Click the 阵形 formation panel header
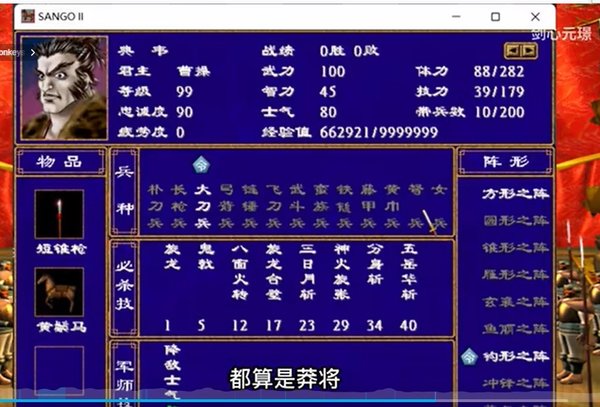The height and width of the screenshot is (407, 600). click(x=505, y=162)
